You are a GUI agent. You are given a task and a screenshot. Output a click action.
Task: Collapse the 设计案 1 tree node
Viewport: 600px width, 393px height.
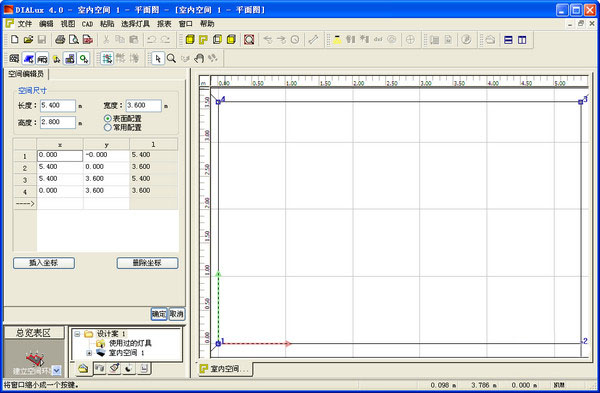coord(77,334)
